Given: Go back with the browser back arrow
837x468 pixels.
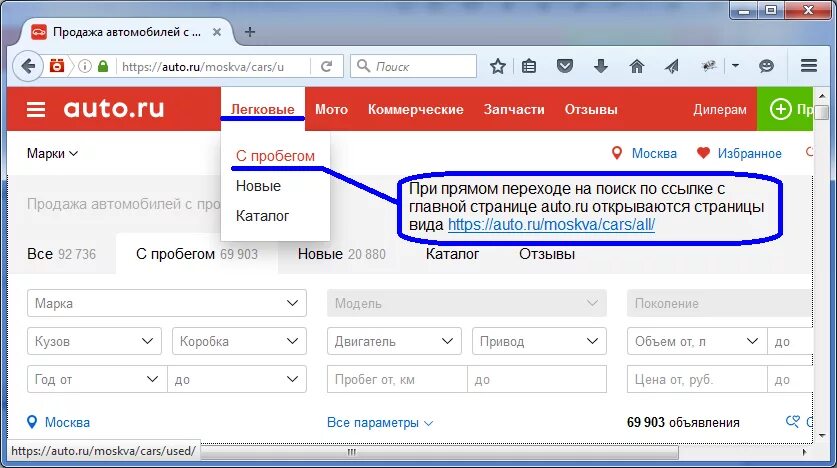Looking at the screenshot, I should (x=28, y=66).
